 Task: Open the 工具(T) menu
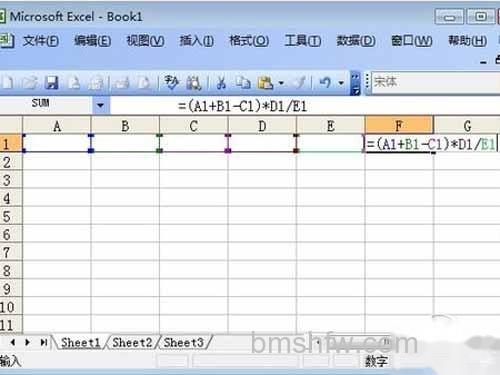303,41
